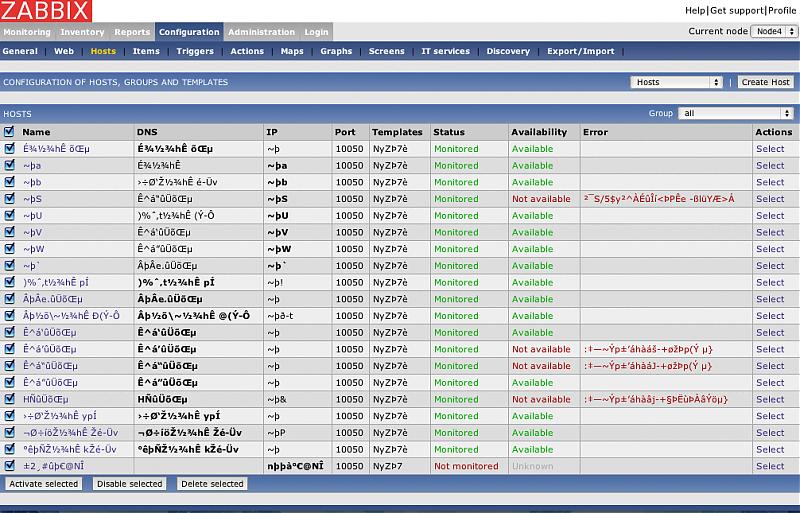The width and height of the screenshot is (800, 513).
Task: Go to General submenu
Action: coord(20,51)
